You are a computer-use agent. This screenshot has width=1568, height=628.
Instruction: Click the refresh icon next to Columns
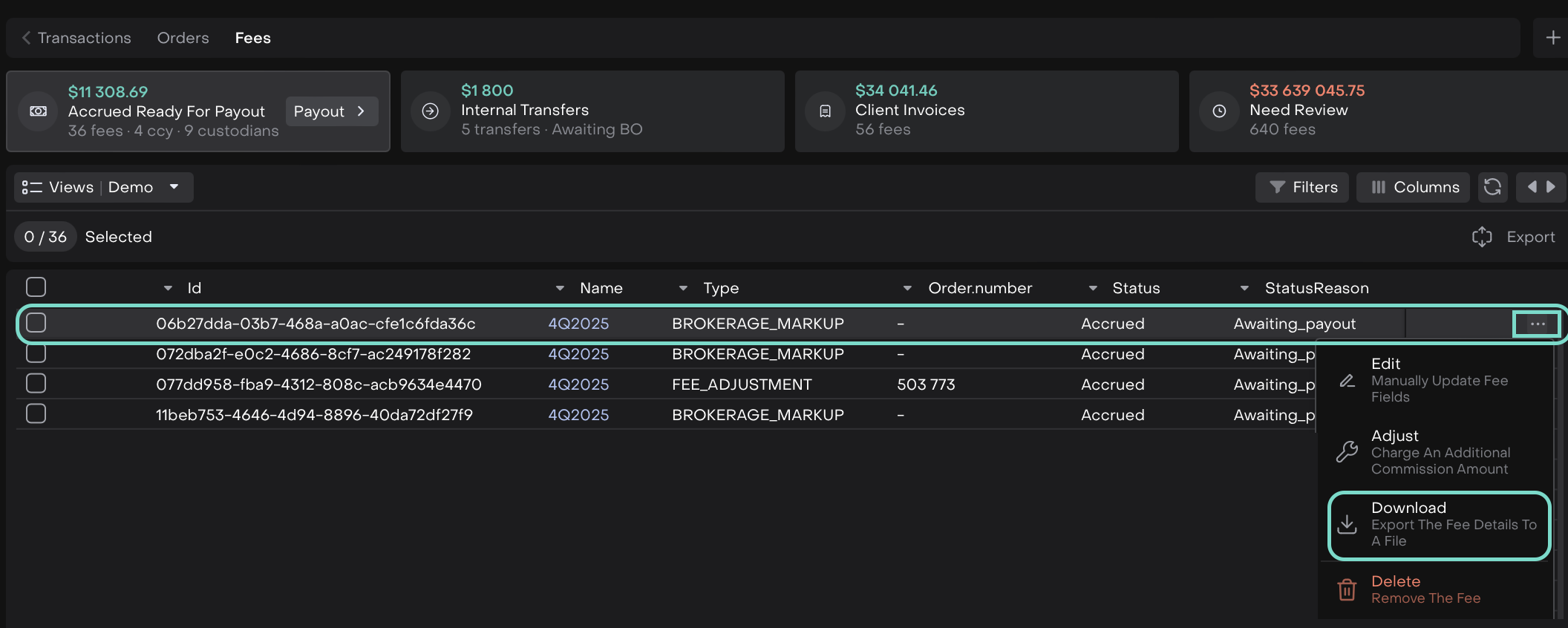(1492, 187)
